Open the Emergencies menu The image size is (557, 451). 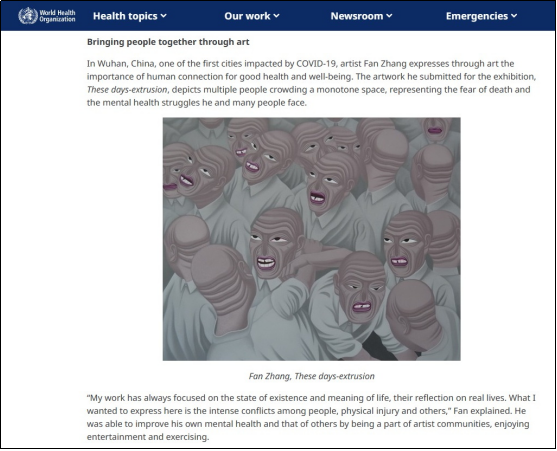tap(481, 16)
